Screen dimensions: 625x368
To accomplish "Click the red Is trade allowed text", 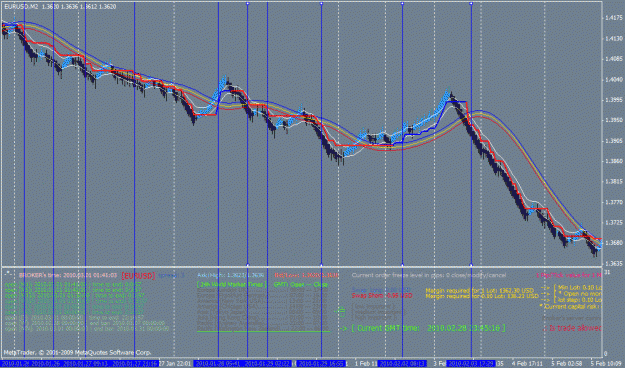I will (x=572, y=328).
